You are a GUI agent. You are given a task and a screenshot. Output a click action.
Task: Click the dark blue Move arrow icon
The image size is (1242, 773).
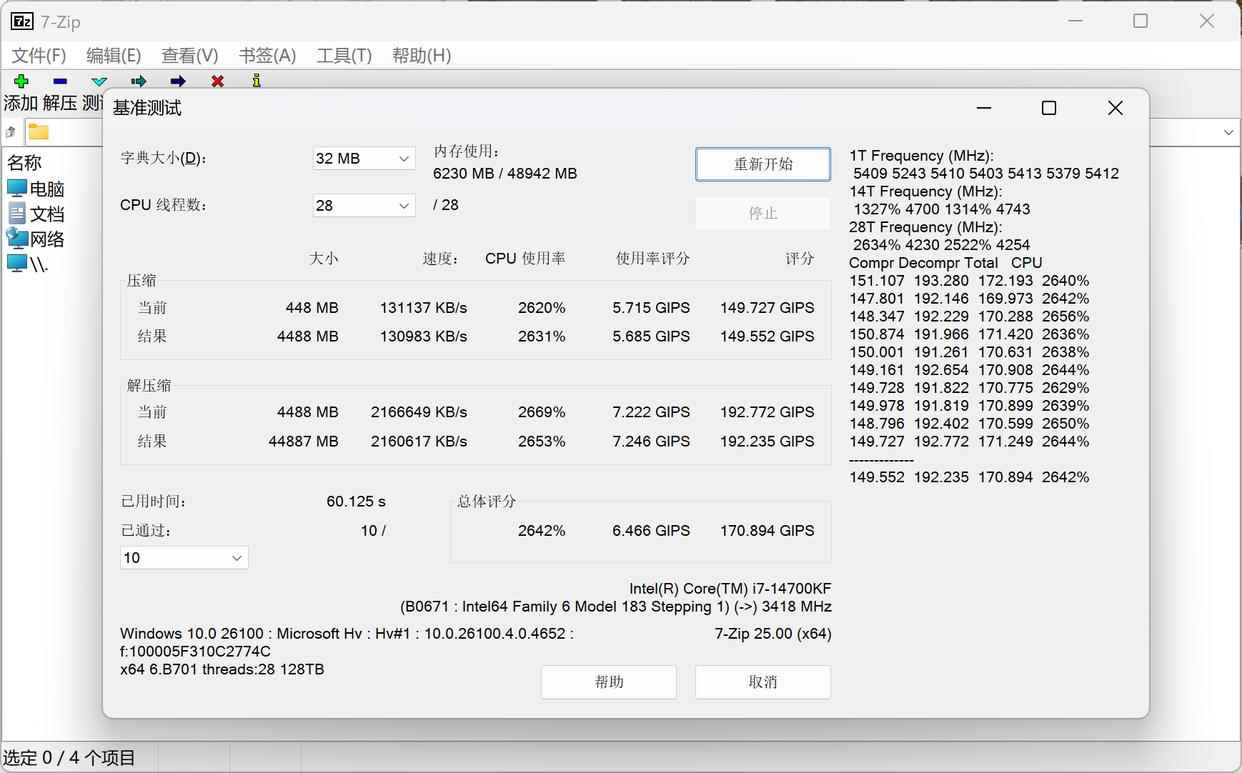[x=178, y=81]
